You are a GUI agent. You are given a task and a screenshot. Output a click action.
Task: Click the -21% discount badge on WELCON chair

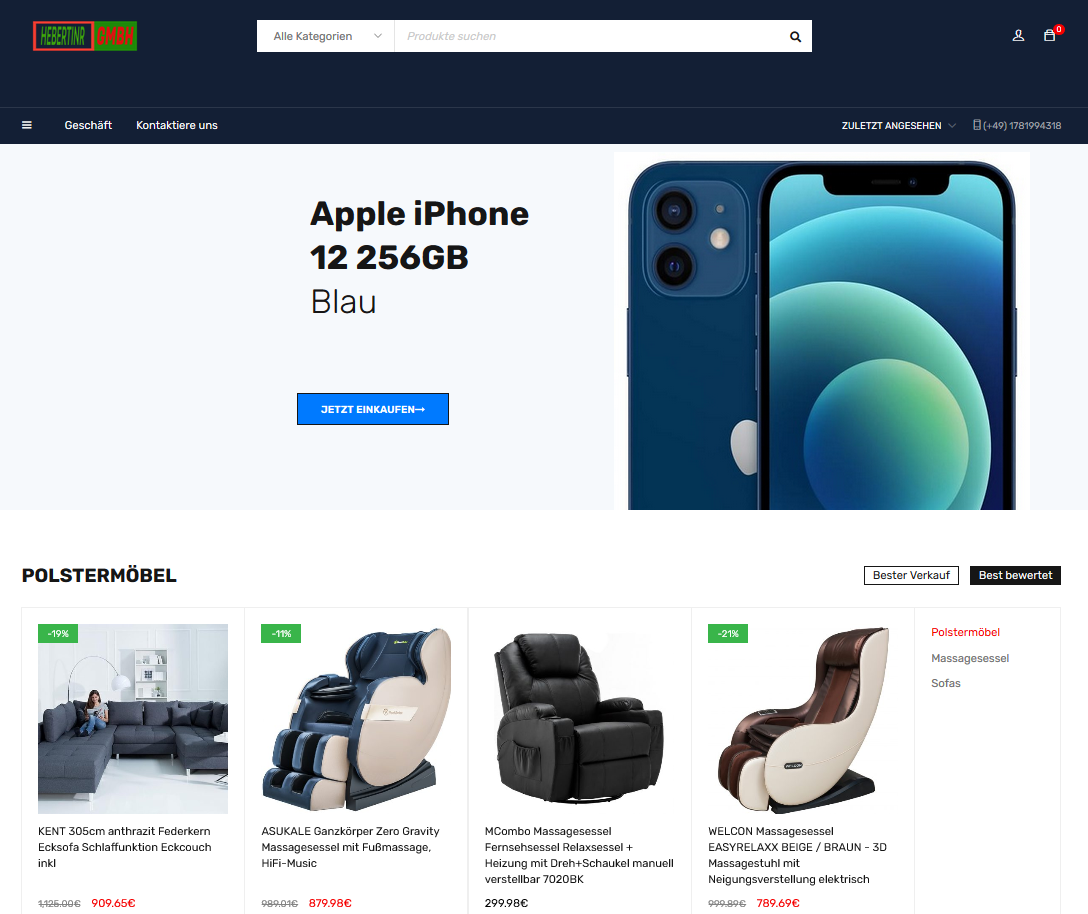point(728,634)
